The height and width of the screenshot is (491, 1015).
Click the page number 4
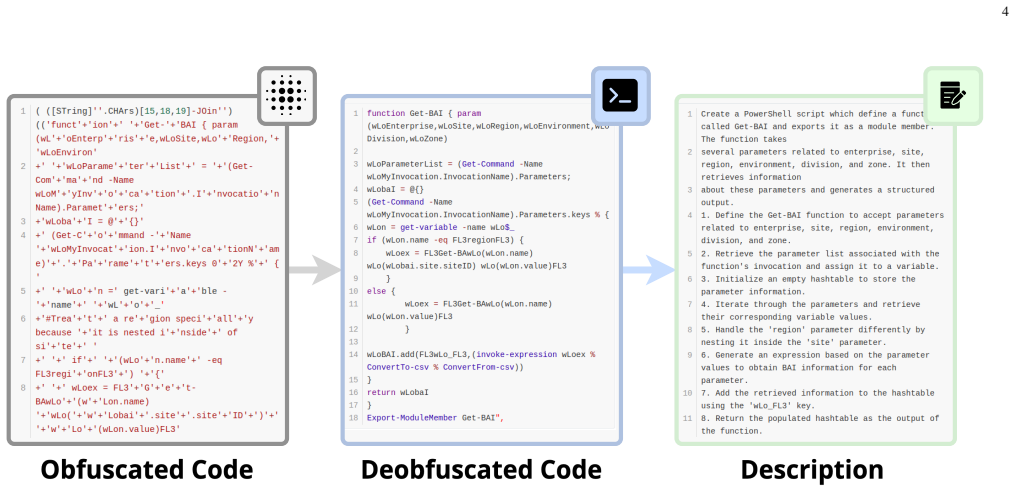coord(1005,11)
